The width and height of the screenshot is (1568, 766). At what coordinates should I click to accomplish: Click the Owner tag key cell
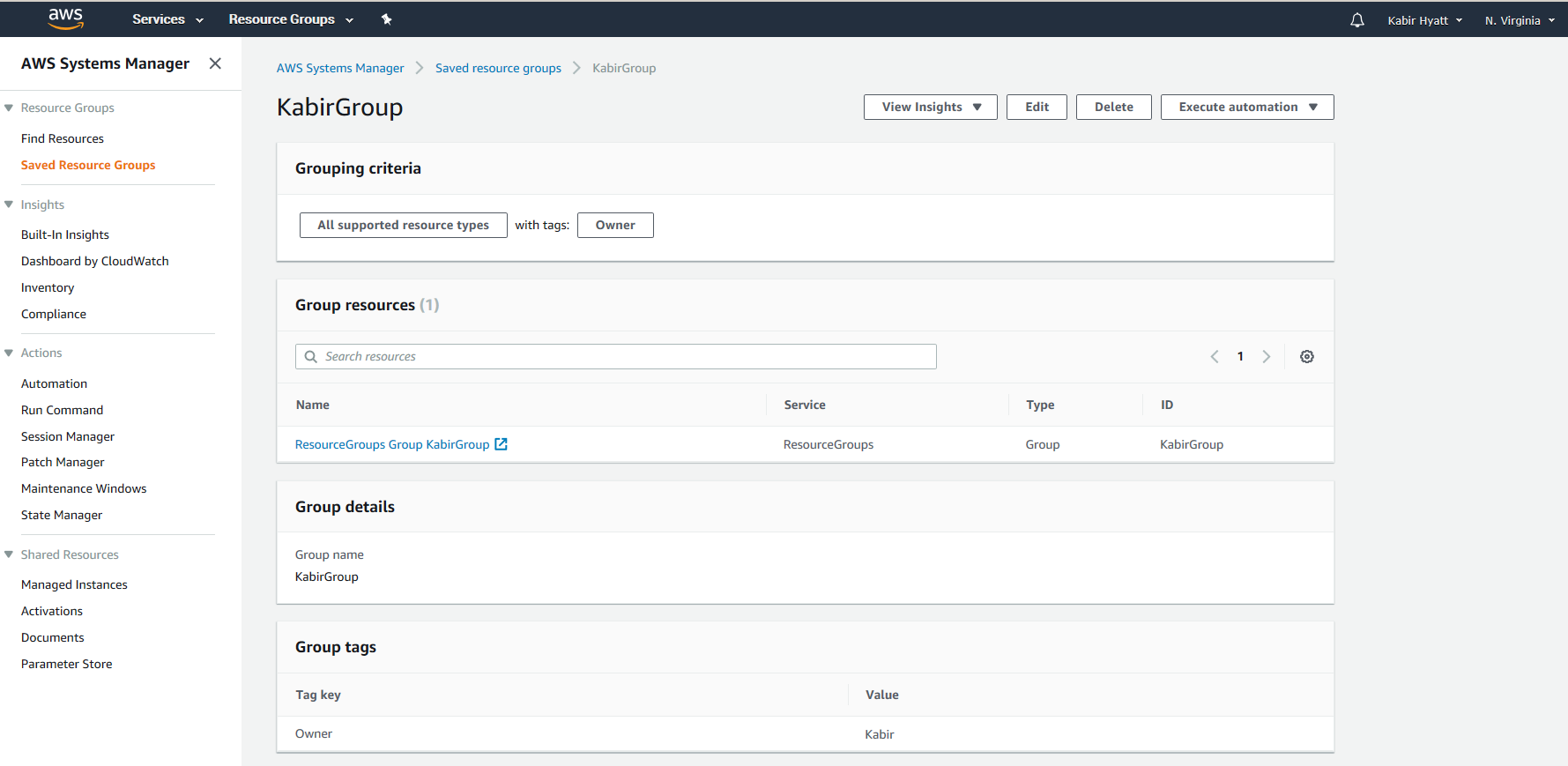pyautogui.click(x=314, y=733)
